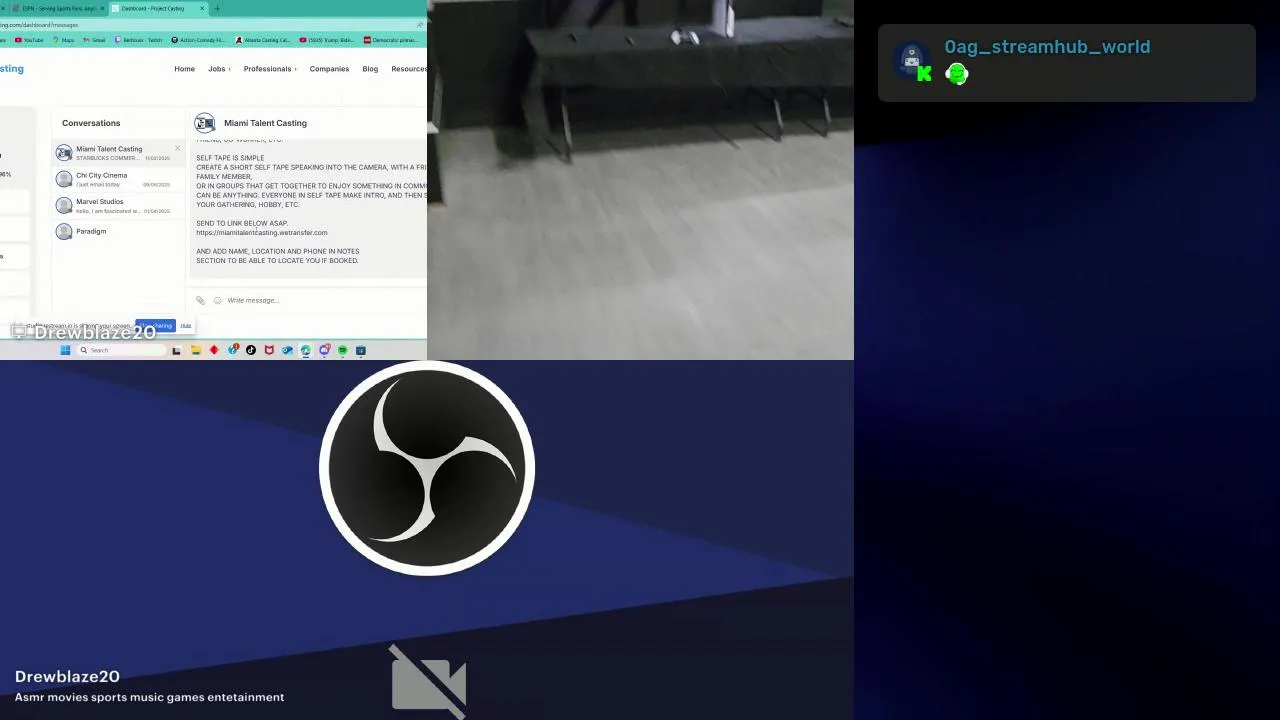Open Spotify from the taskbar
The height and width of the screenshot is (720, 1280).
point(342,350)
